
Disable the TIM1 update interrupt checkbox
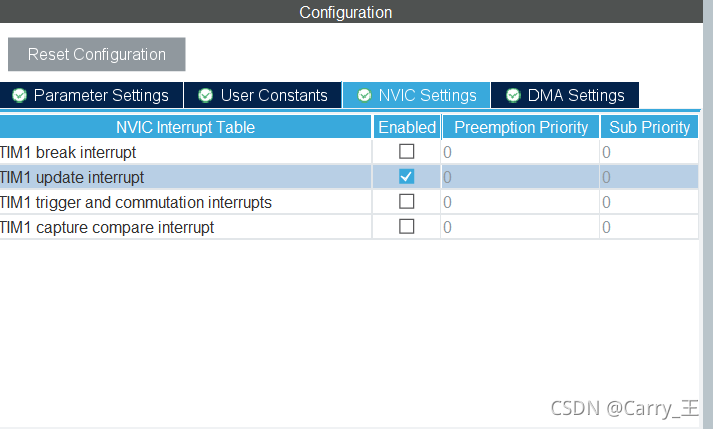(x=407, y=177)
